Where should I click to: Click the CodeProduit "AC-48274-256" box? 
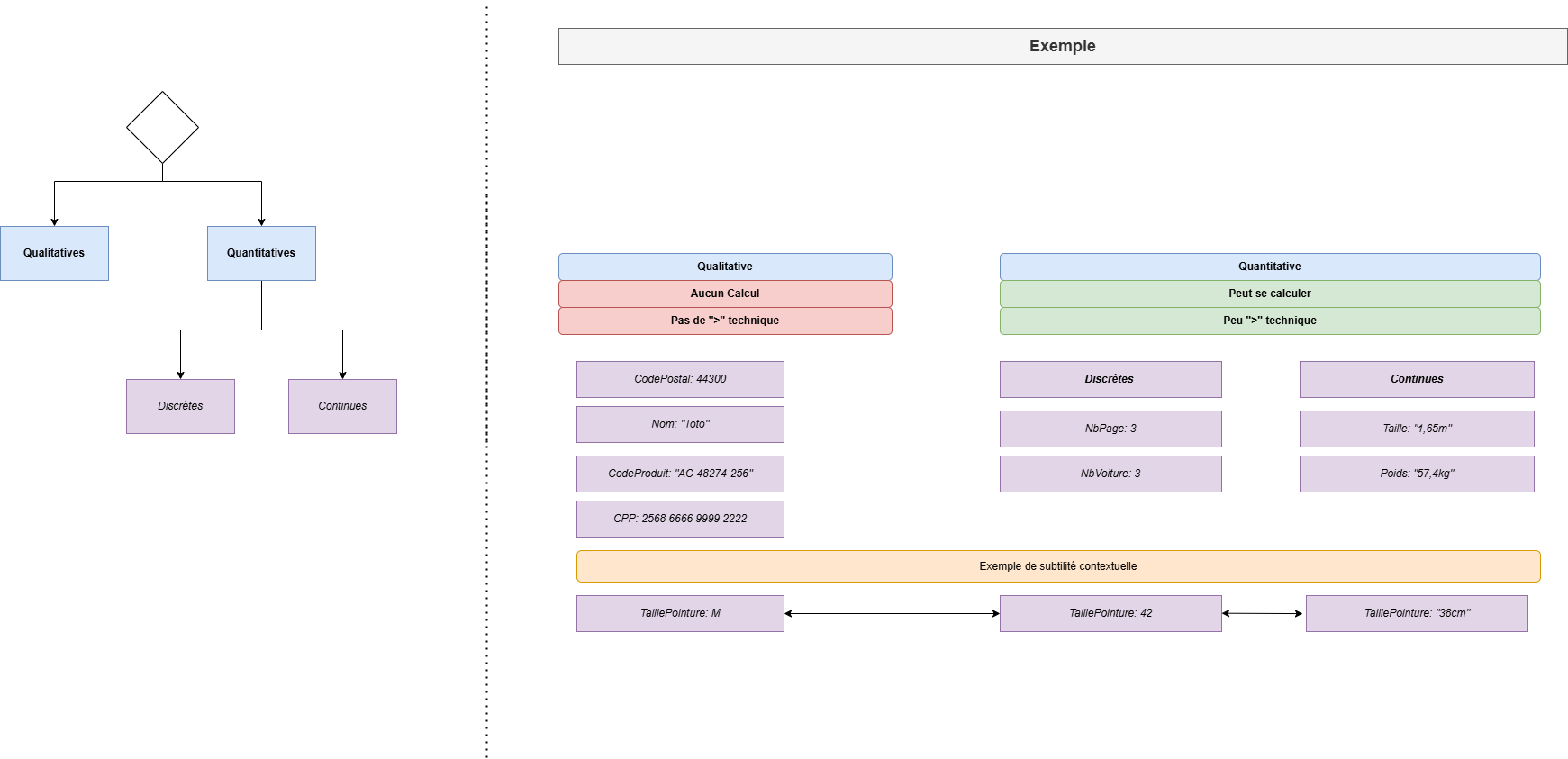pyautogui.click(x=680, y=474)
